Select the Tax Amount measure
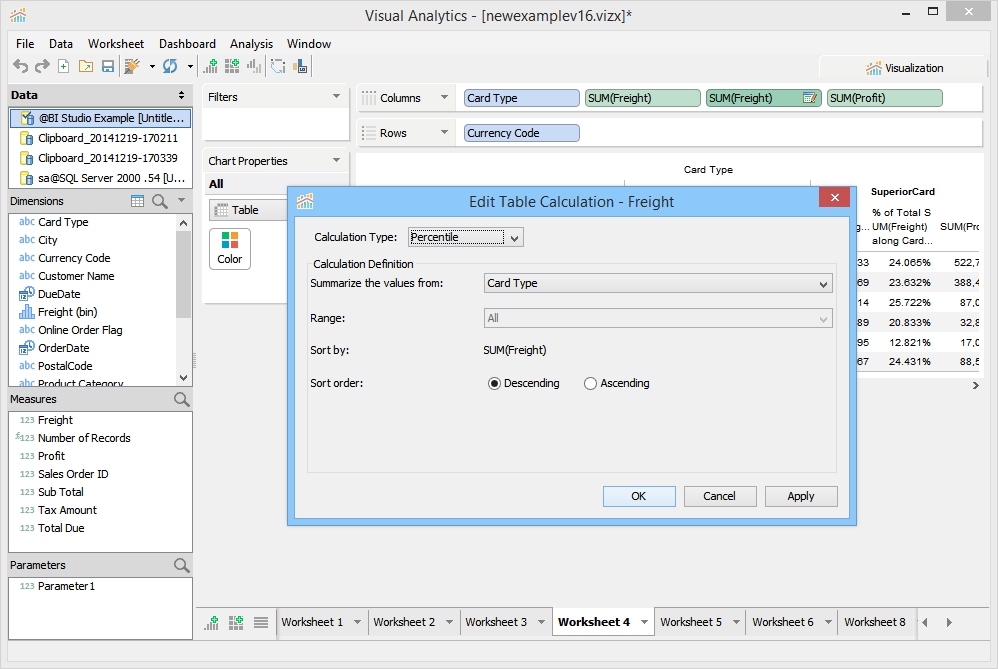 (67, 510)
